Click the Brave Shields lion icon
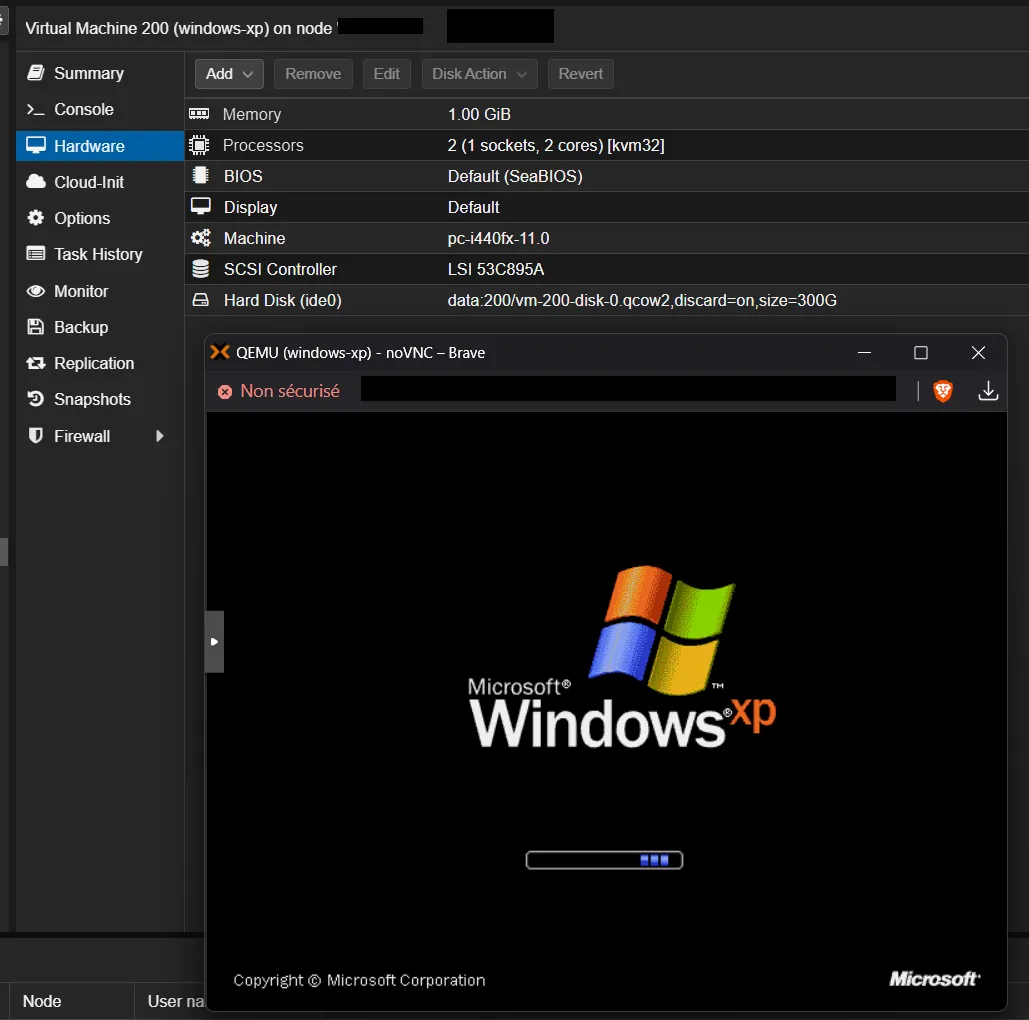Screen dimensions: 1029x1020 pyautogui.click(x=943, y=391)
